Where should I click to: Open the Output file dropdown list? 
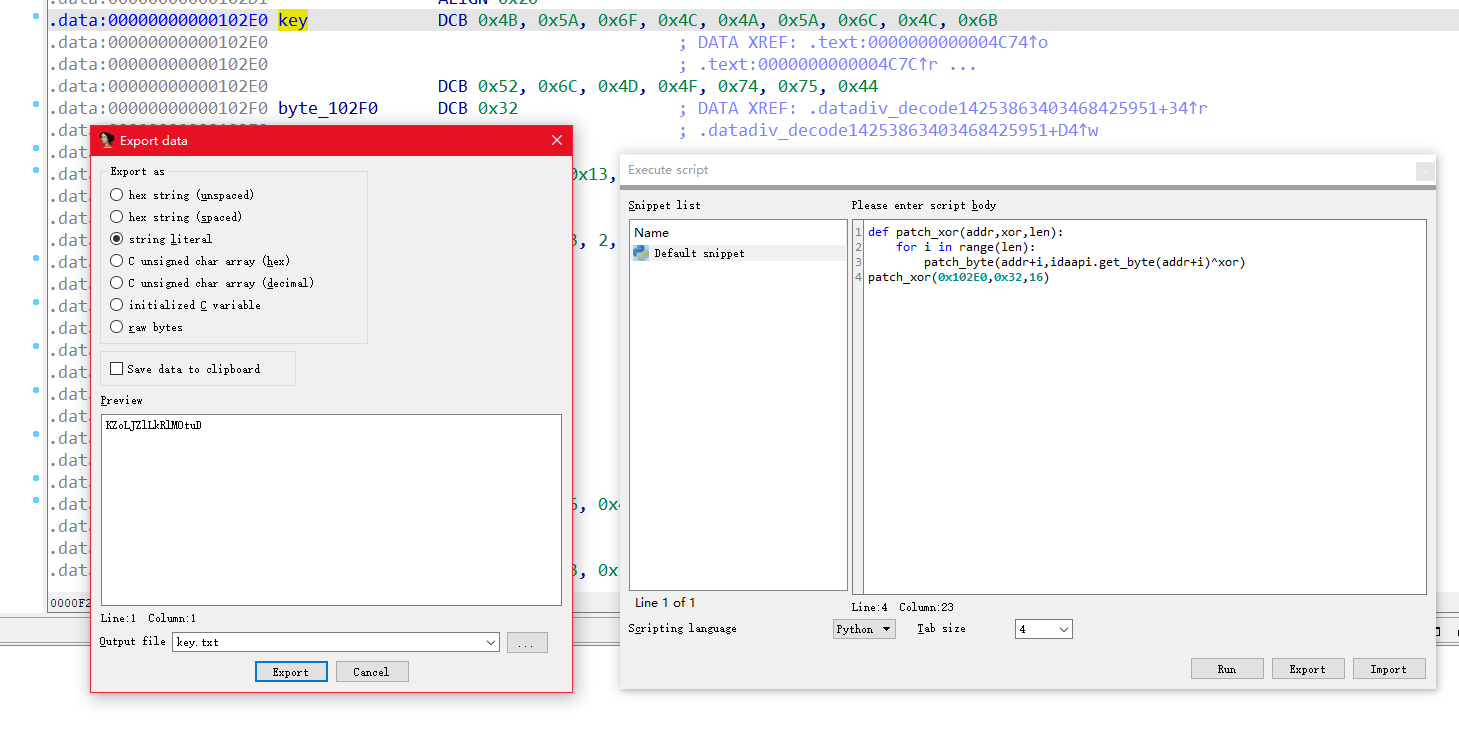pos(490,642)
